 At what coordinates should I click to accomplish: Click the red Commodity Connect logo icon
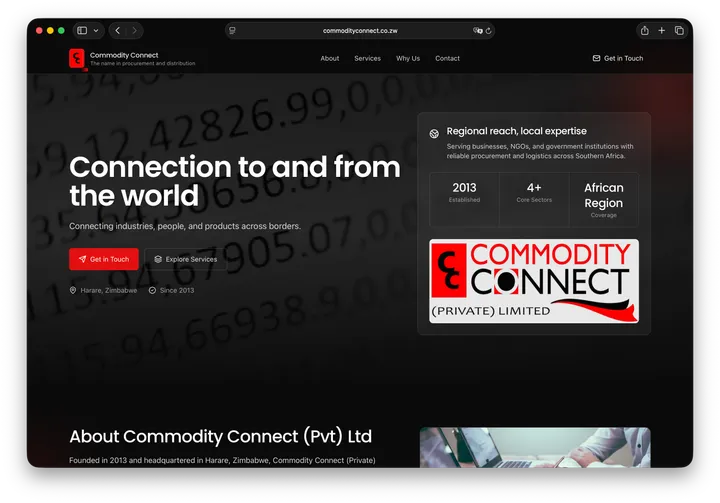pyautogui.click(x=77, y=59)
